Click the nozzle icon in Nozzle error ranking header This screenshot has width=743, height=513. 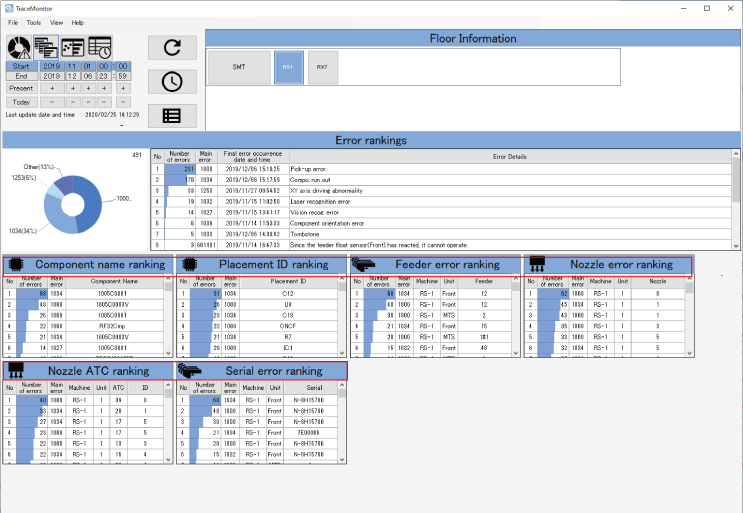tap(537, 264)
